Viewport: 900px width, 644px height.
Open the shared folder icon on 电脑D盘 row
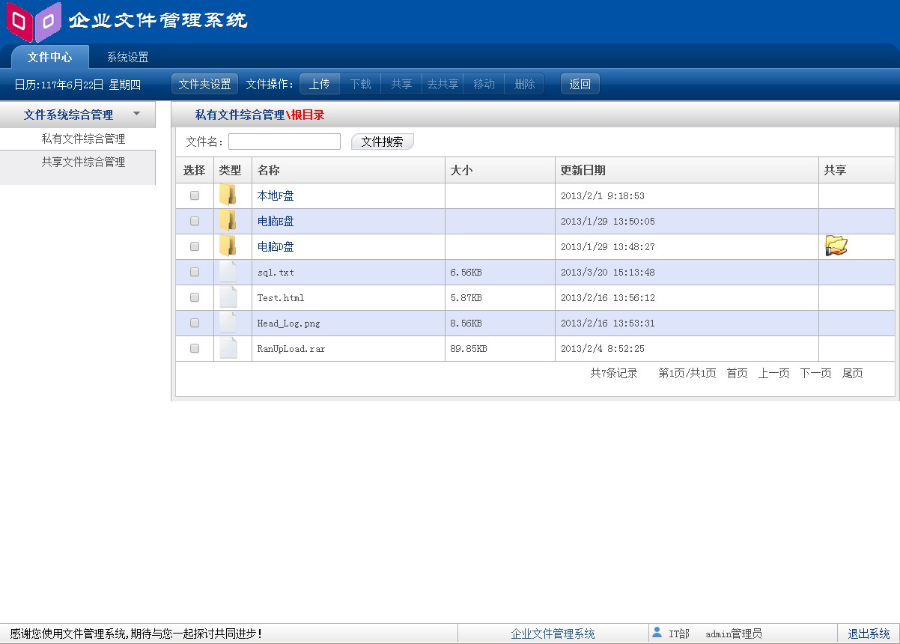click(837, 245)
